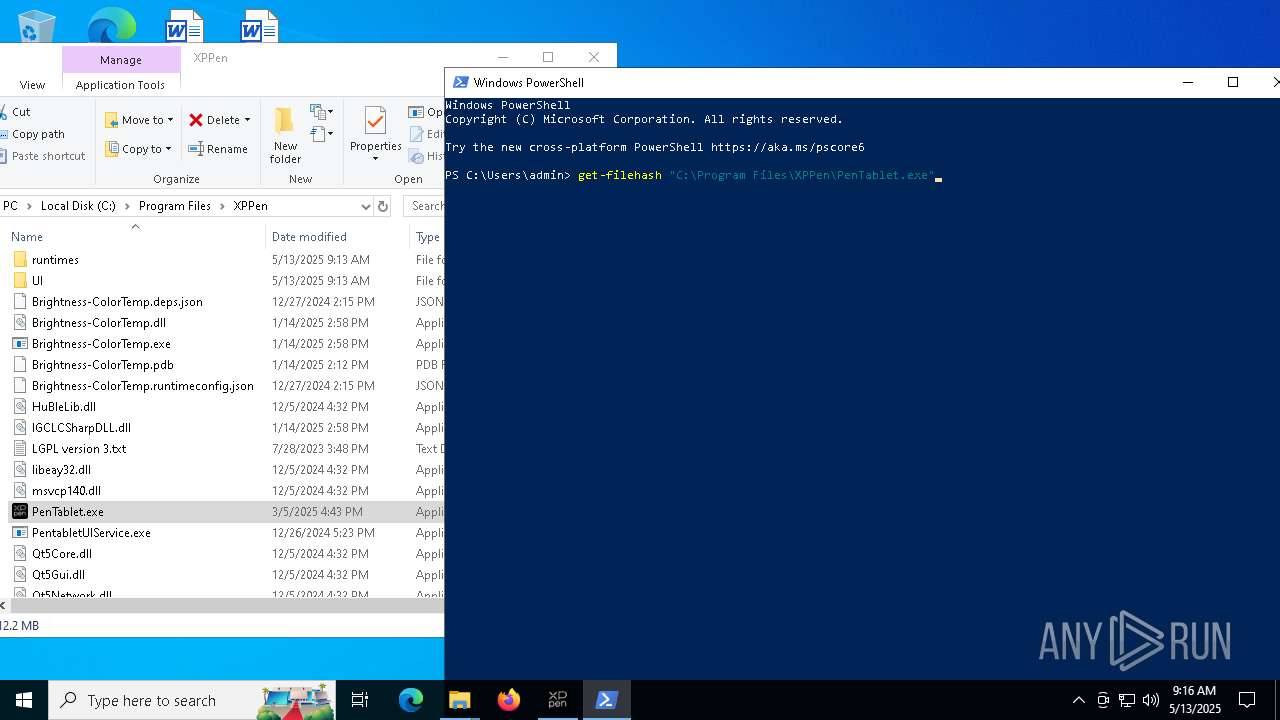1280x720 pixels.
Task: Launch Firefox from the taskbar
Action: pos(509,700)
